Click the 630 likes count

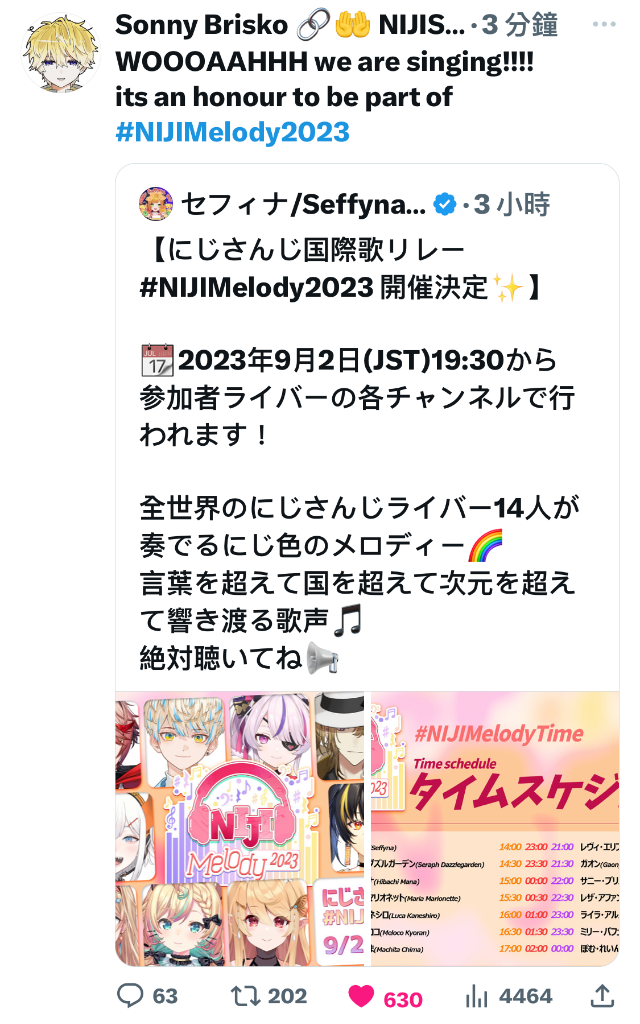[403, 1000]
